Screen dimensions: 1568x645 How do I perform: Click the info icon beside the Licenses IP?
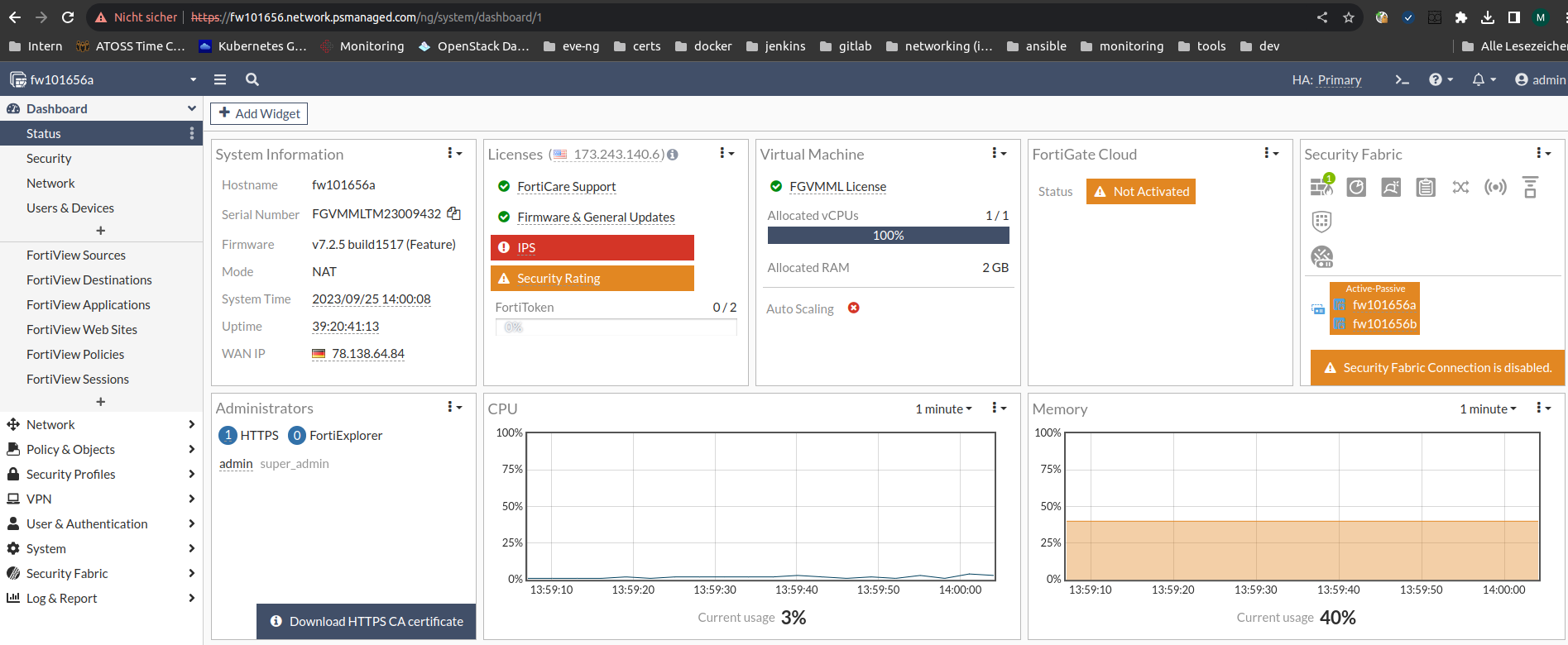(673, 155)
